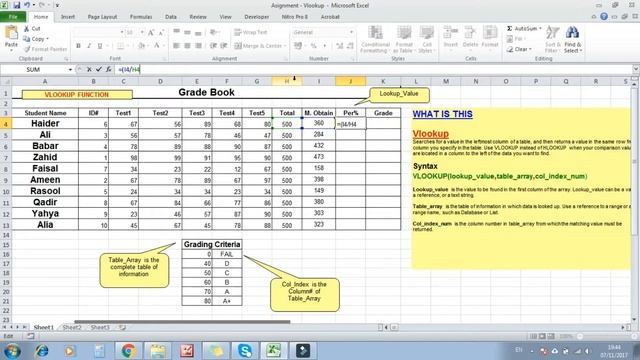Open Windows Start button

[x=12, y=351]
